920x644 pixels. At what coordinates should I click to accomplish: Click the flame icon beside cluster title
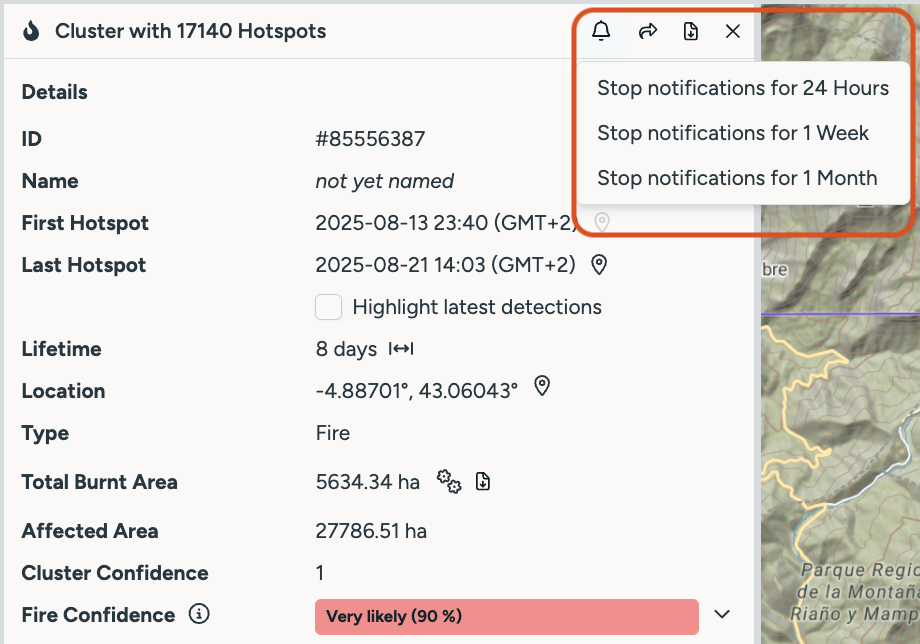[x=31, y=31]
